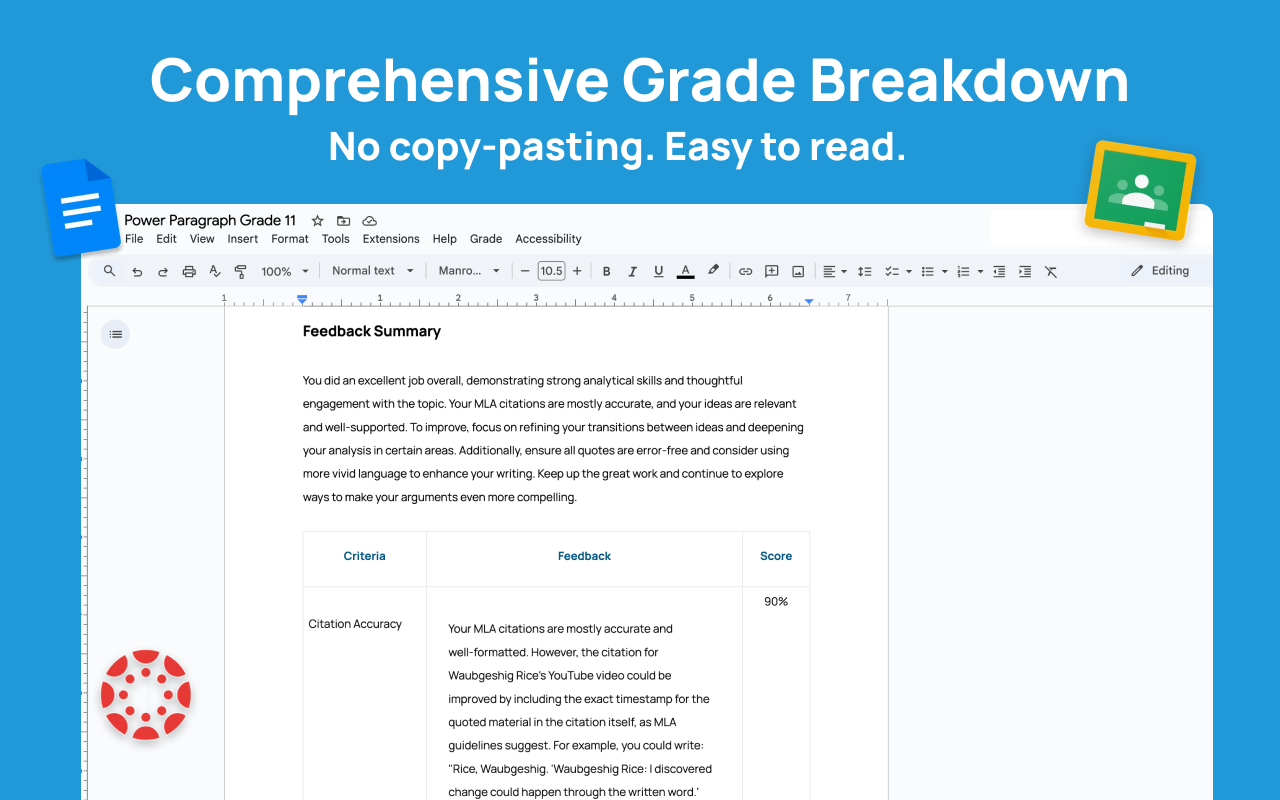Undo the last action

click(x=137, y=271)
